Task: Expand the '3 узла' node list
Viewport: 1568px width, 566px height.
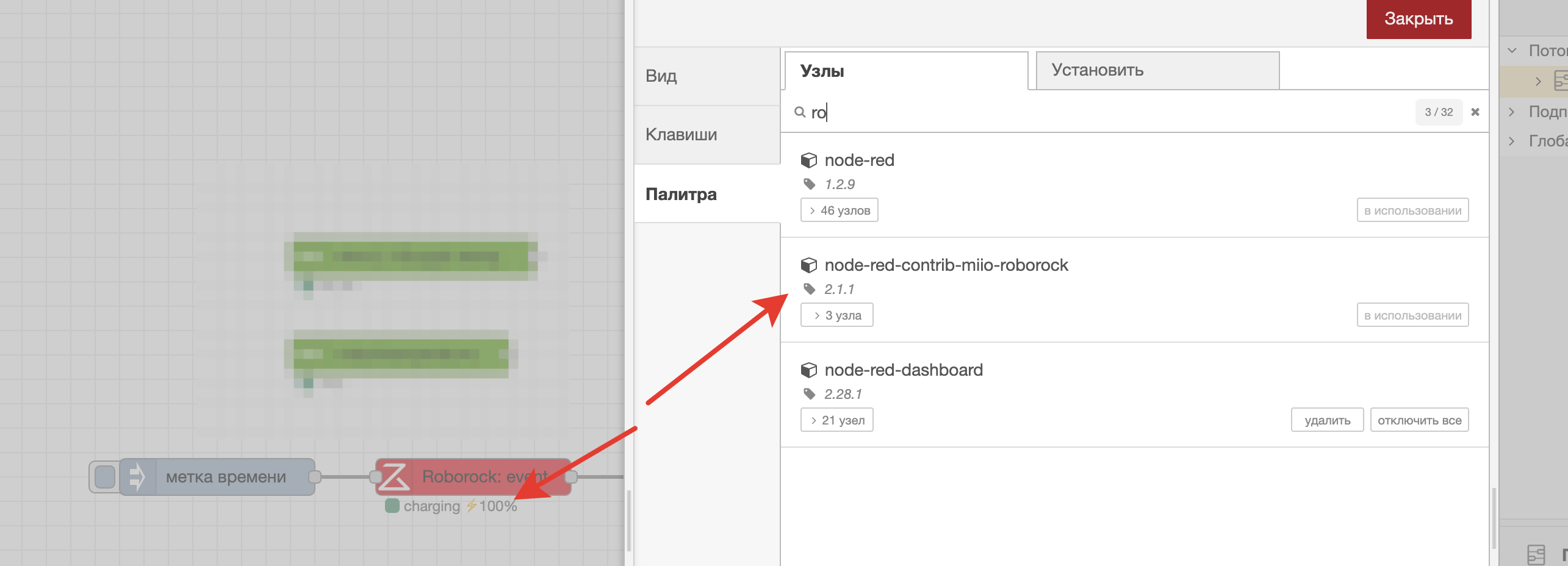Action: 836,315
